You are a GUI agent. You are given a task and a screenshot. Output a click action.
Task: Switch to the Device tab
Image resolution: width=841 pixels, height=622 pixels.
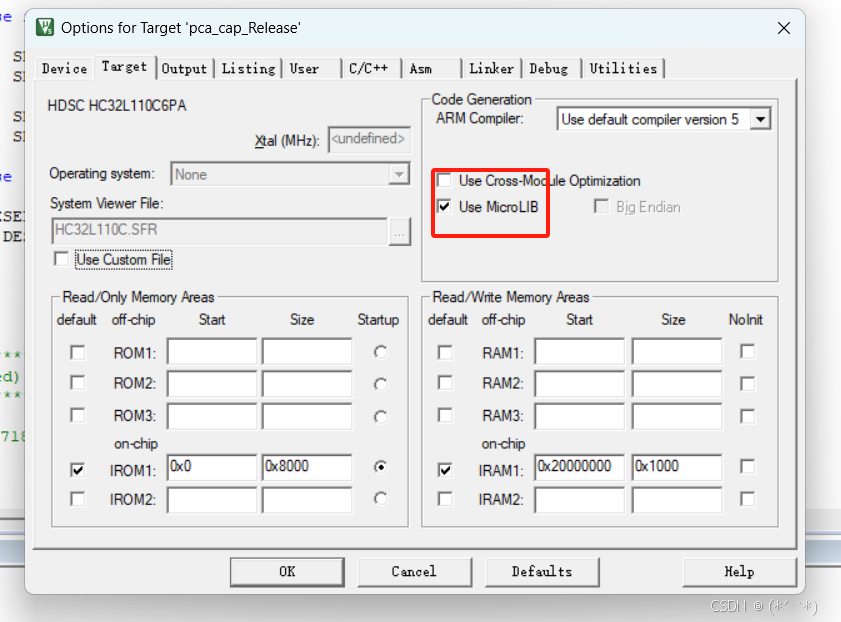pos(64,69)
